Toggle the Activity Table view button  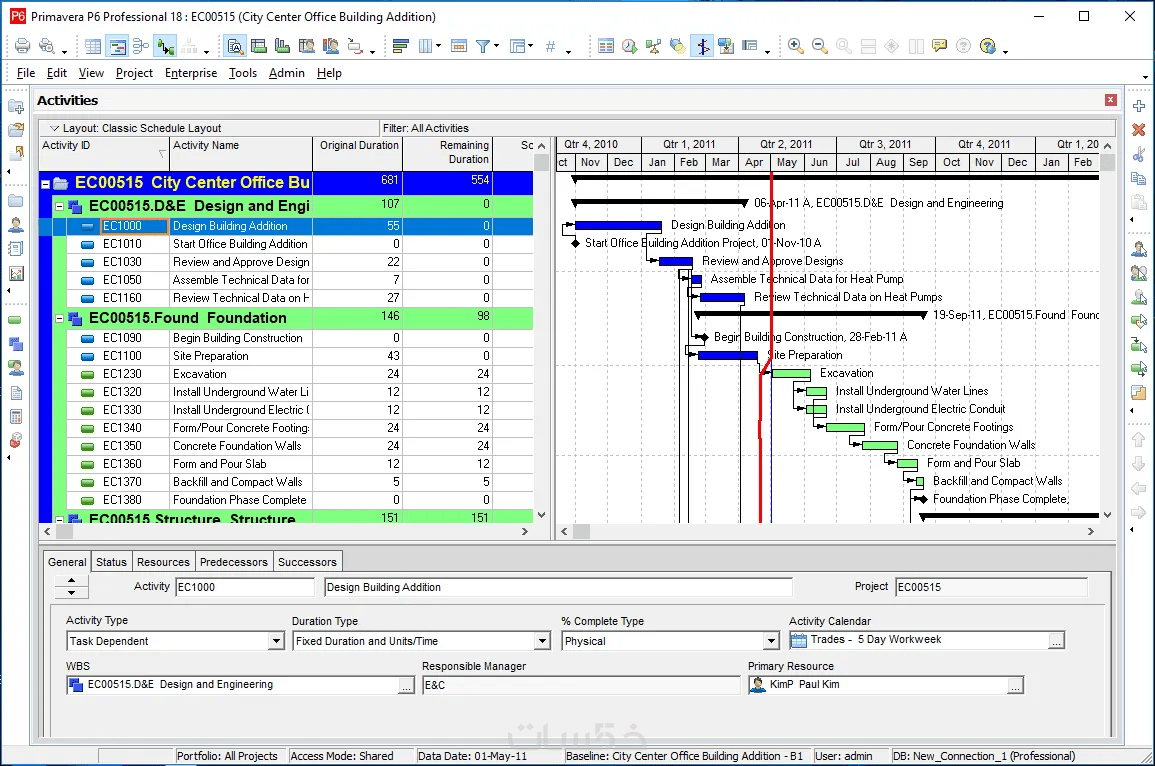coord(93,46)
